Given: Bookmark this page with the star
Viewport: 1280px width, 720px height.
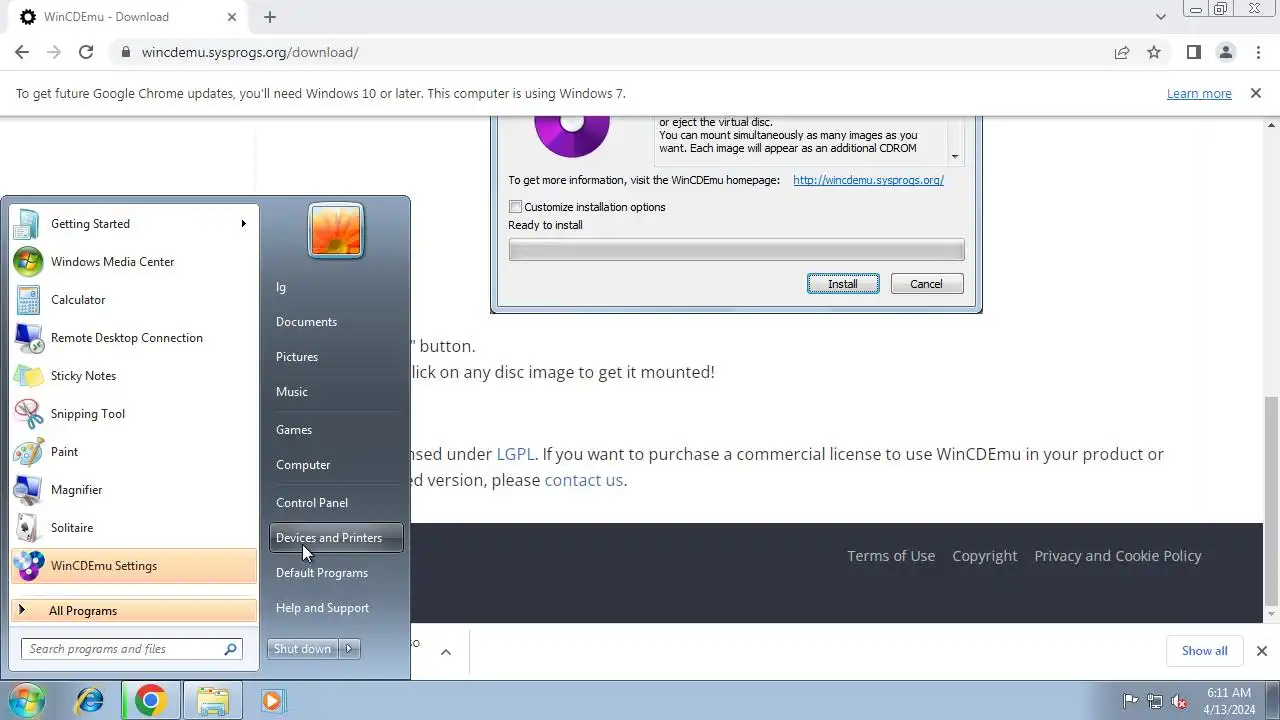Looking at the screenshot, I should tap(1154, 52).
